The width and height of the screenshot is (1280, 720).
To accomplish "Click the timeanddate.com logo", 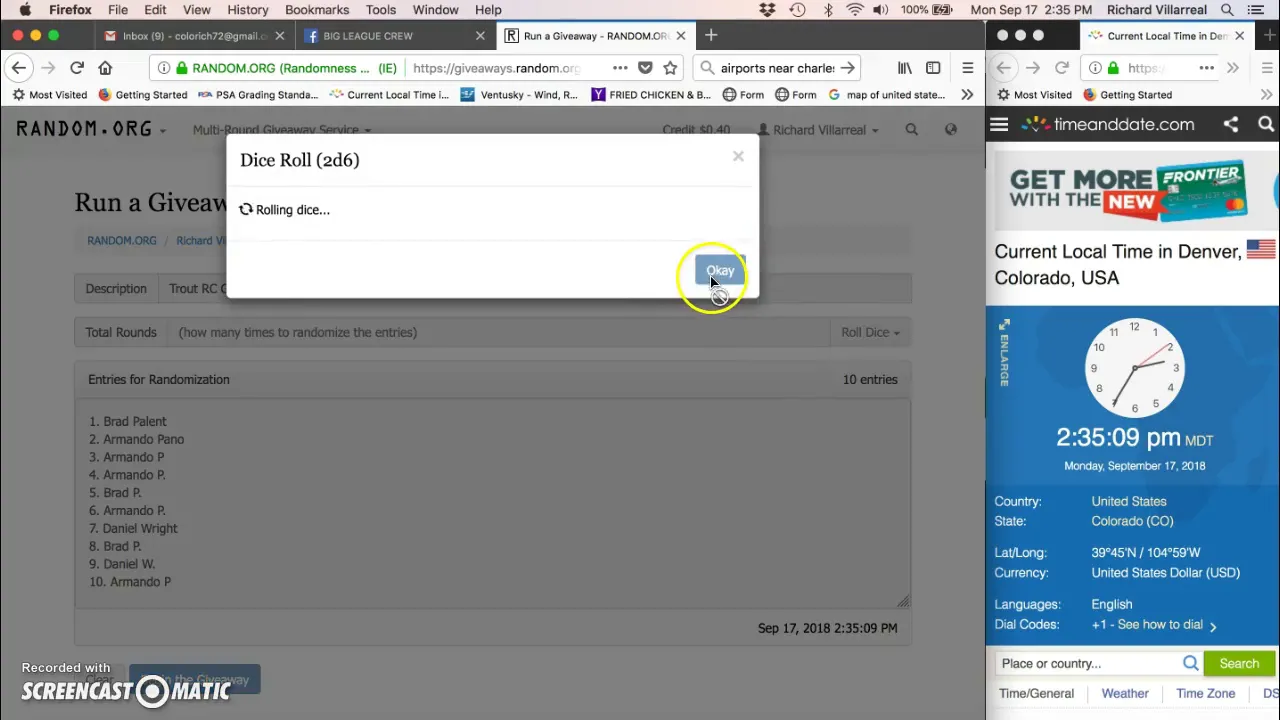I will click(1108, 125).
